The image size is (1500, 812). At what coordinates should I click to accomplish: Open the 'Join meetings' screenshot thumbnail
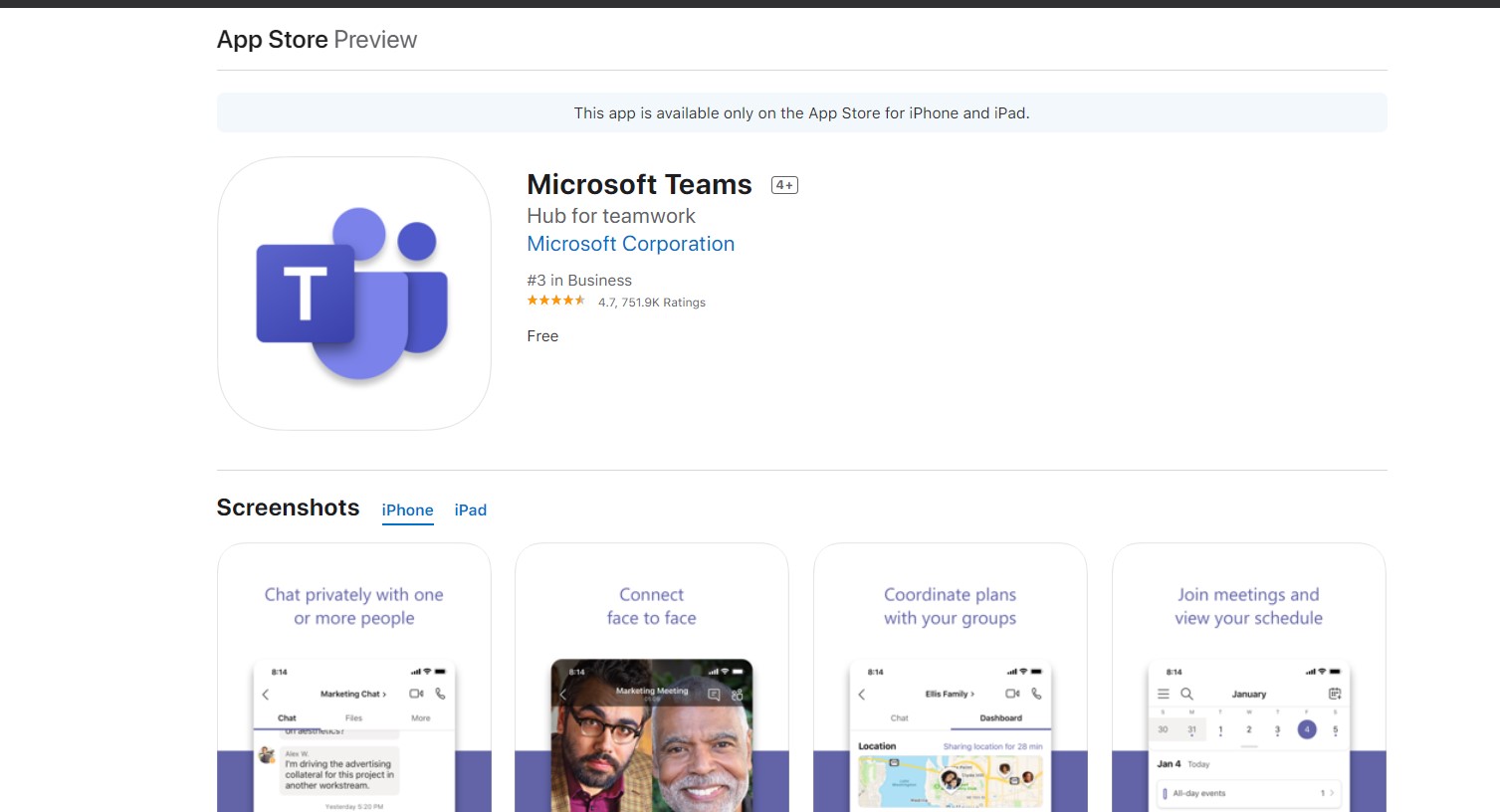click(1249, 678)
